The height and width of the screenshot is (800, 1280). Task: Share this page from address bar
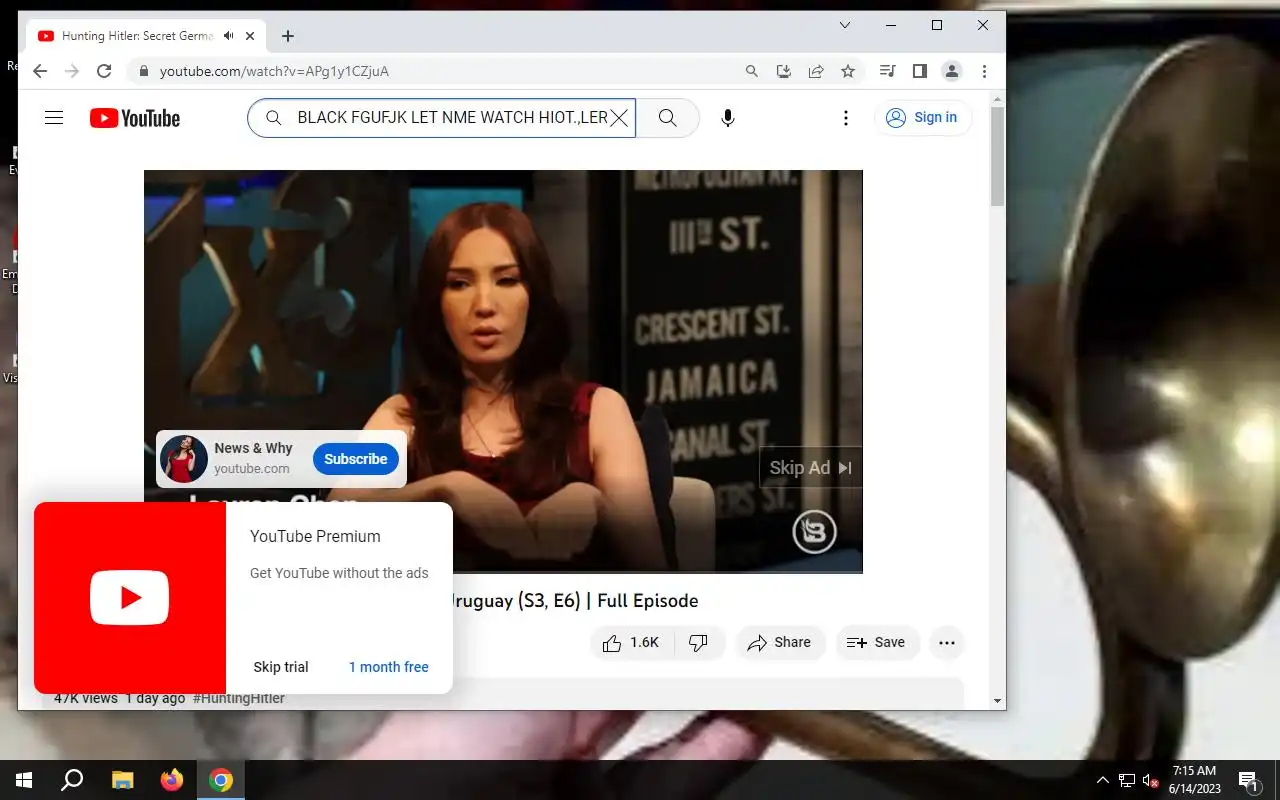[816, 71]
